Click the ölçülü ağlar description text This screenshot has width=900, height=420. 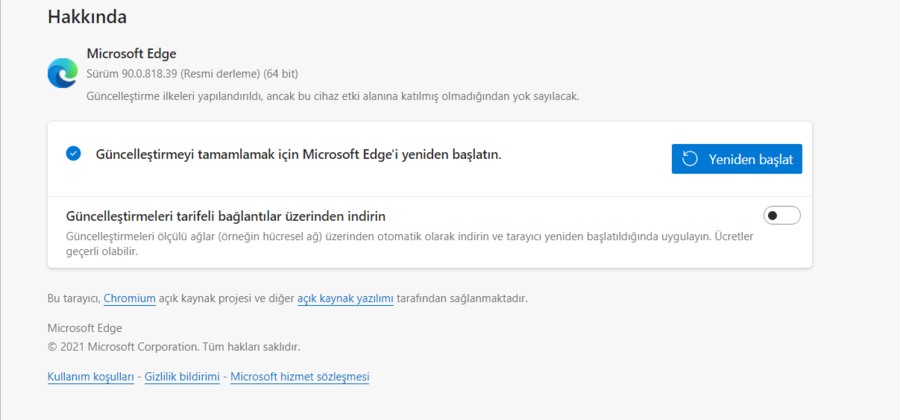click(x=410, y=244)
